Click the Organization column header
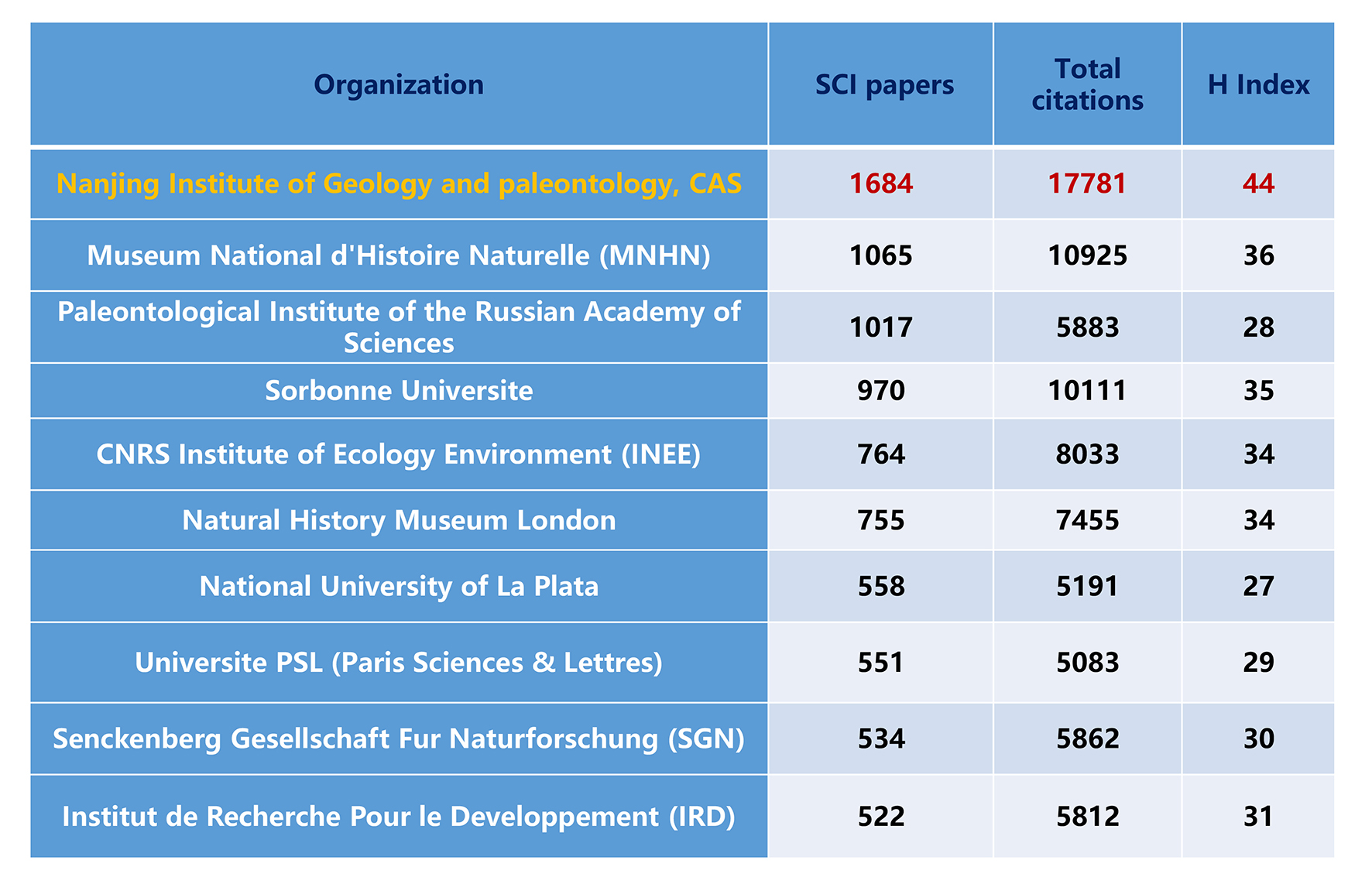The width and height of the screenshot is (1372, 884). [399, 84]
